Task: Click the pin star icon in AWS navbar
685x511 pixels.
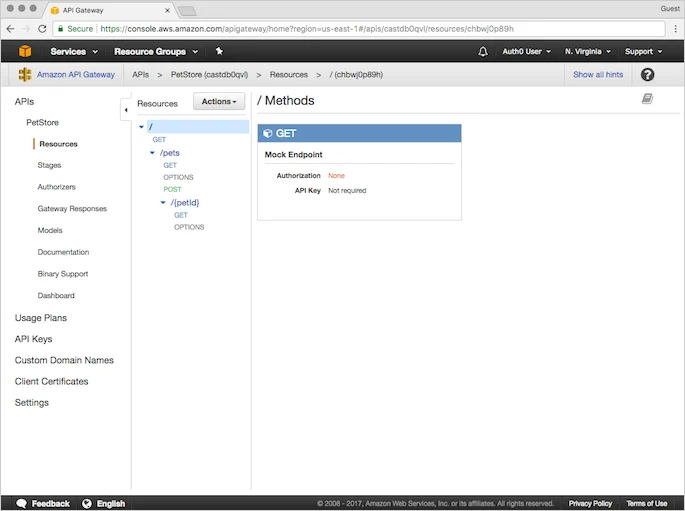Action: (219, 51)
